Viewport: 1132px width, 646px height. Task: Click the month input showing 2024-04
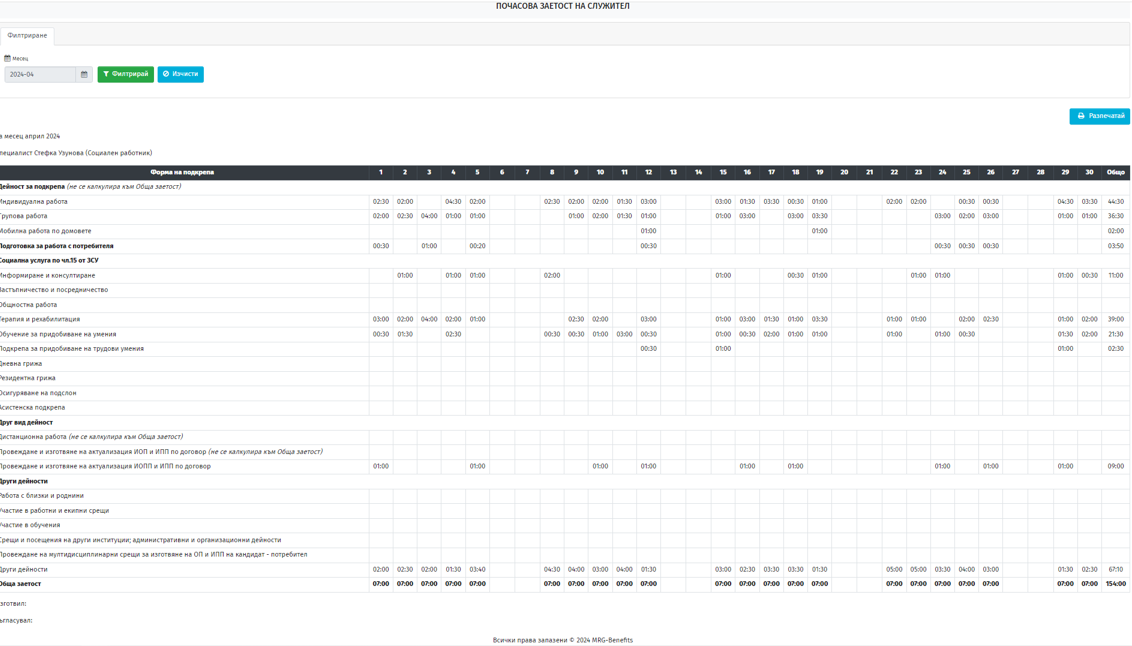pyautogui.click(x=40, y=74)
